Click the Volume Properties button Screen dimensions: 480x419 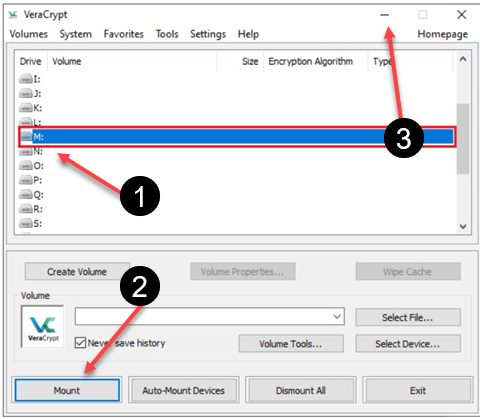[x=243, y=272]
